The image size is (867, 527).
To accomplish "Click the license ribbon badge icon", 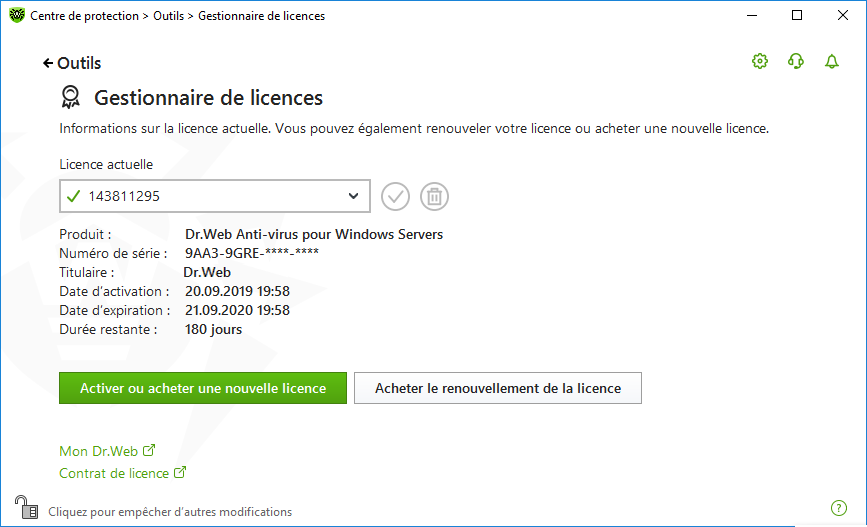I will pyautogui.click(x=70, y=97).
